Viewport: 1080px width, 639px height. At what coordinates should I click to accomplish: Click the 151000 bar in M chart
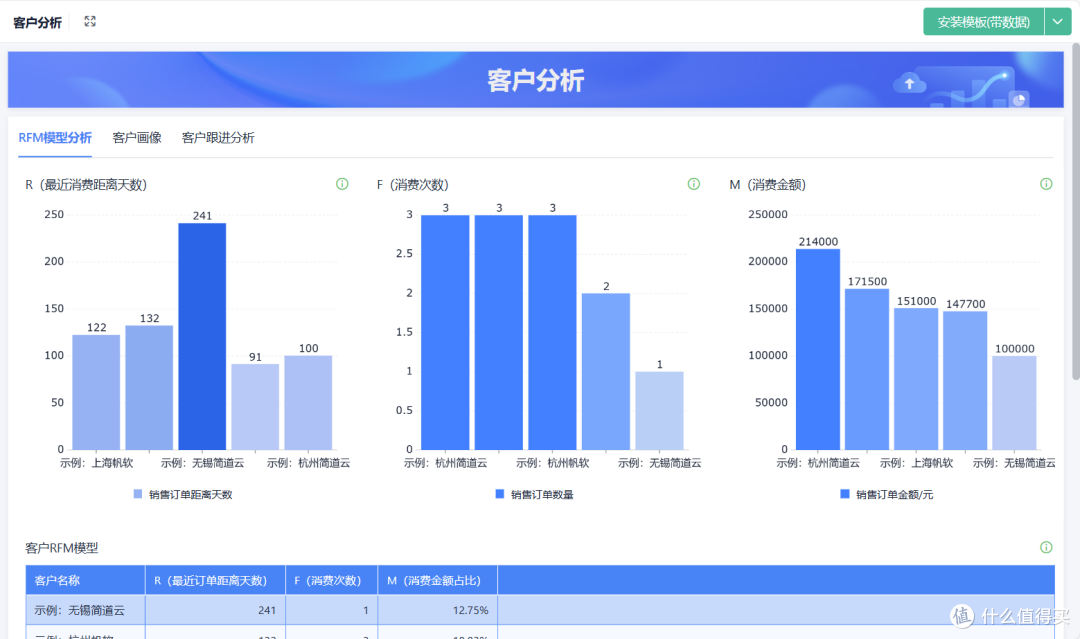pyautogui.click(x=916, y=379)
